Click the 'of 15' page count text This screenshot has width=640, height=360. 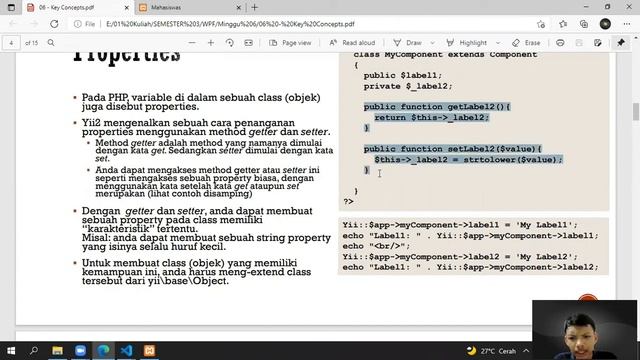[x=31, y=43]
